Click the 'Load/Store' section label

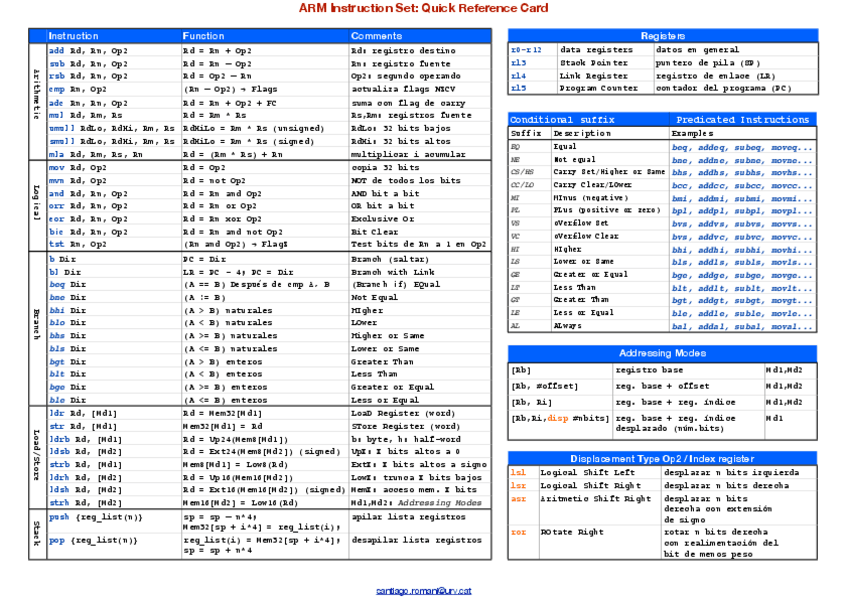click(x=37, y=455)
